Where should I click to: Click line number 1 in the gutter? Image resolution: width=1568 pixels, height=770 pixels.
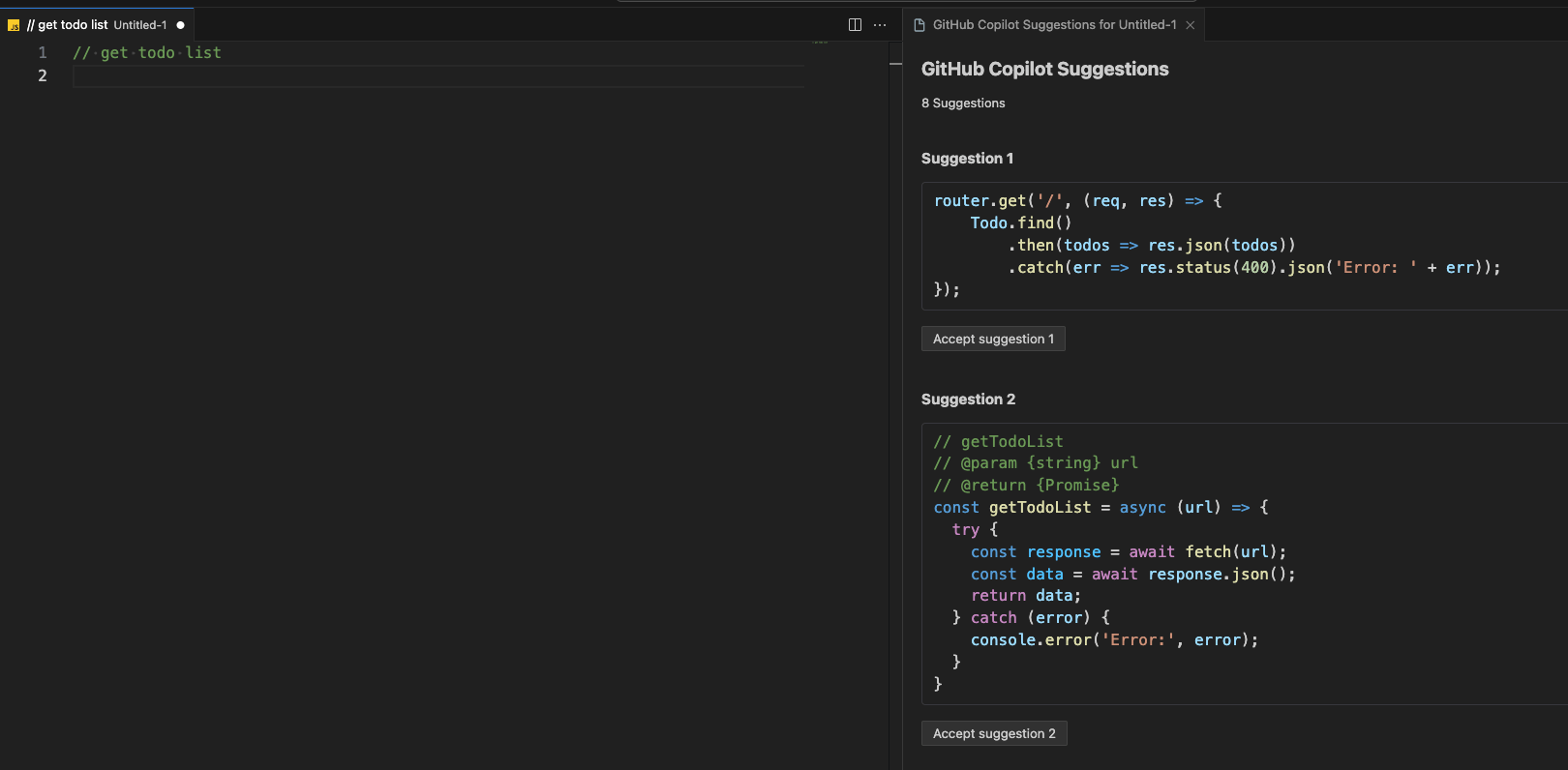click(x=43, y=53)
